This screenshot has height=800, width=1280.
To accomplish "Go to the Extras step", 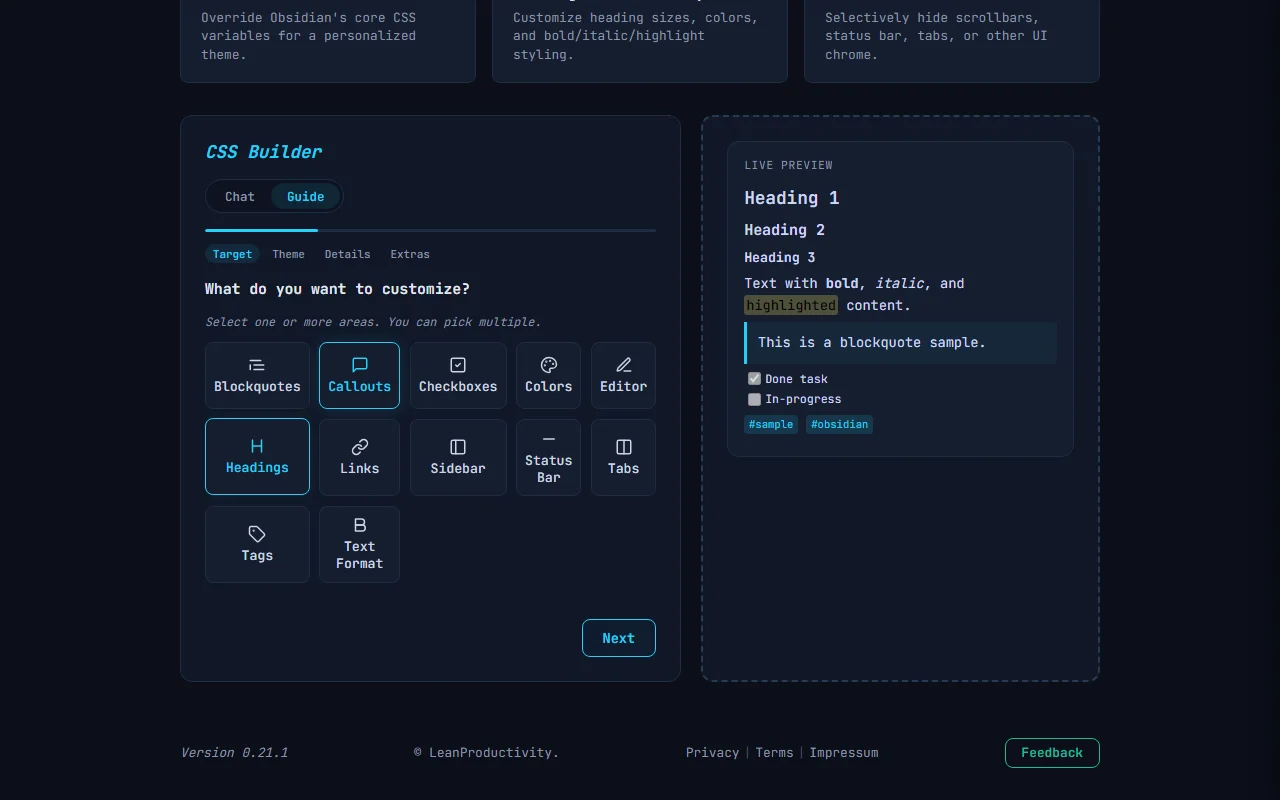I will pos(410,254).
